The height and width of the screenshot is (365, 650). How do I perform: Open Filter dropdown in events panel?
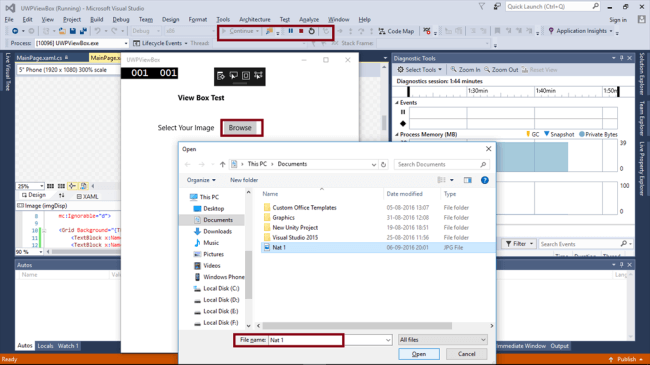[x=519, y=244]
